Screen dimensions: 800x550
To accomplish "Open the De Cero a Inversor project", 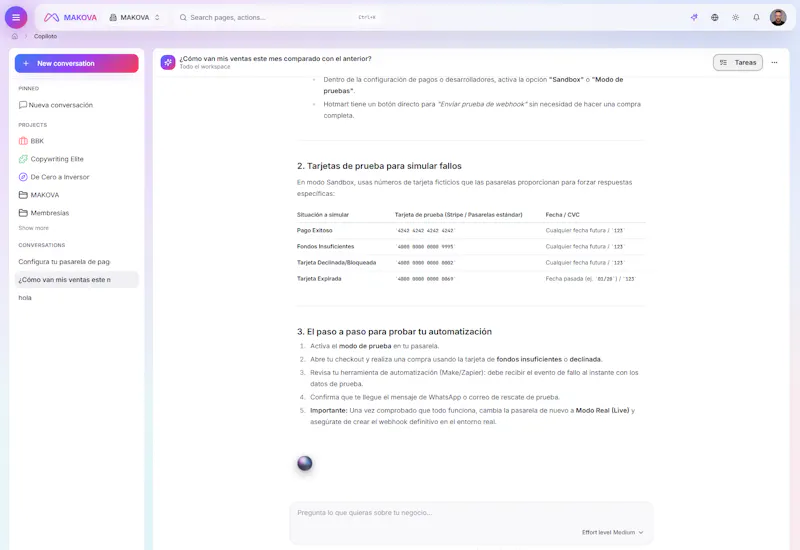I will tap(77, 177).
